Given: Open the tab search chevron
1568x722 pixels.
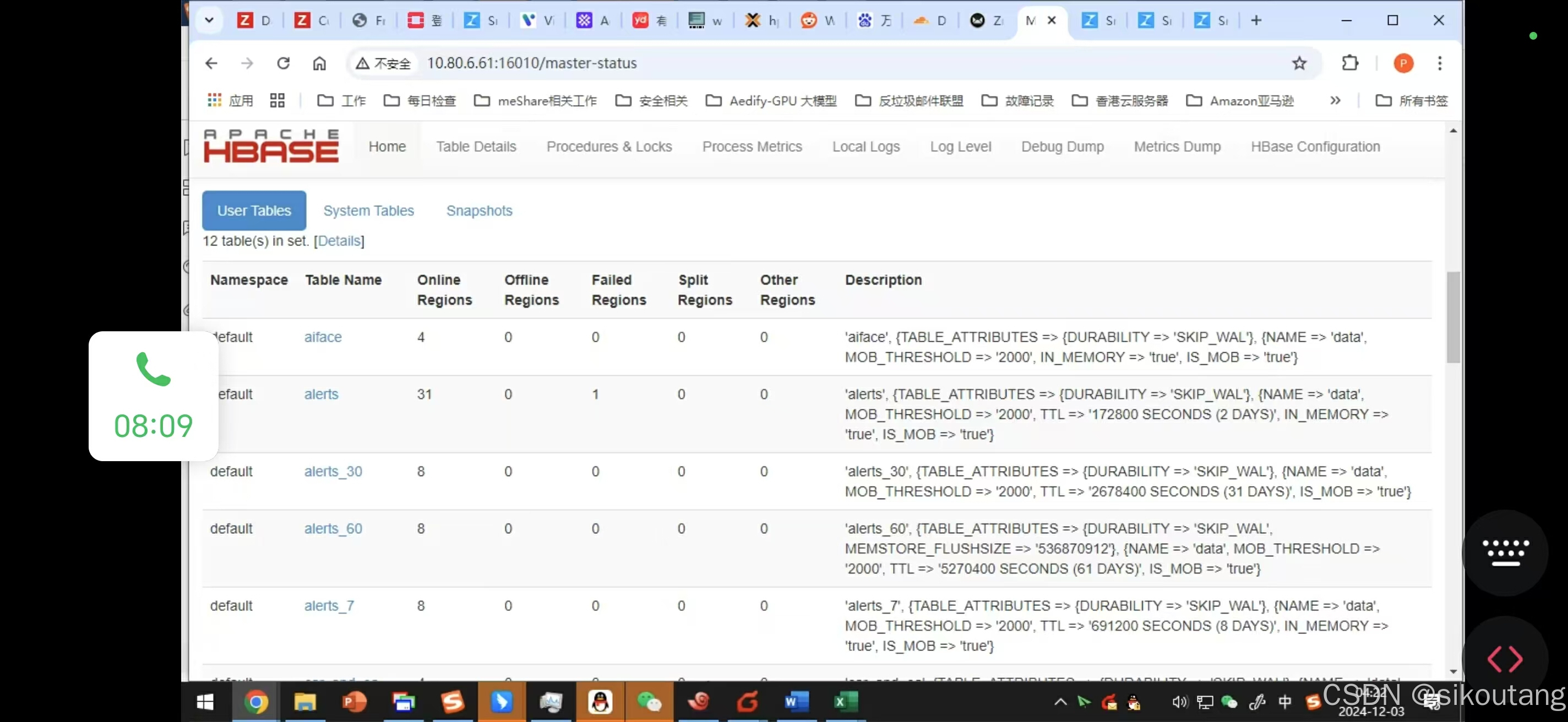Looking at the screenshot, I should pos(209,20).
